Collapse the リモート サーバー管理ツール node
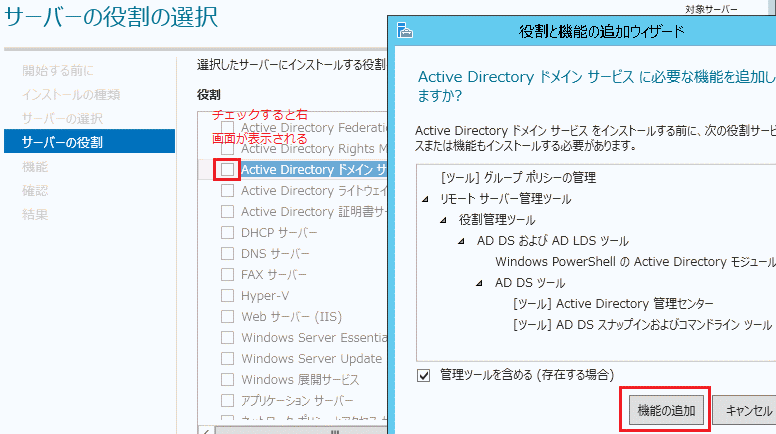The height and width of the screenshot is (434, 776). click(x=425, y=199)
